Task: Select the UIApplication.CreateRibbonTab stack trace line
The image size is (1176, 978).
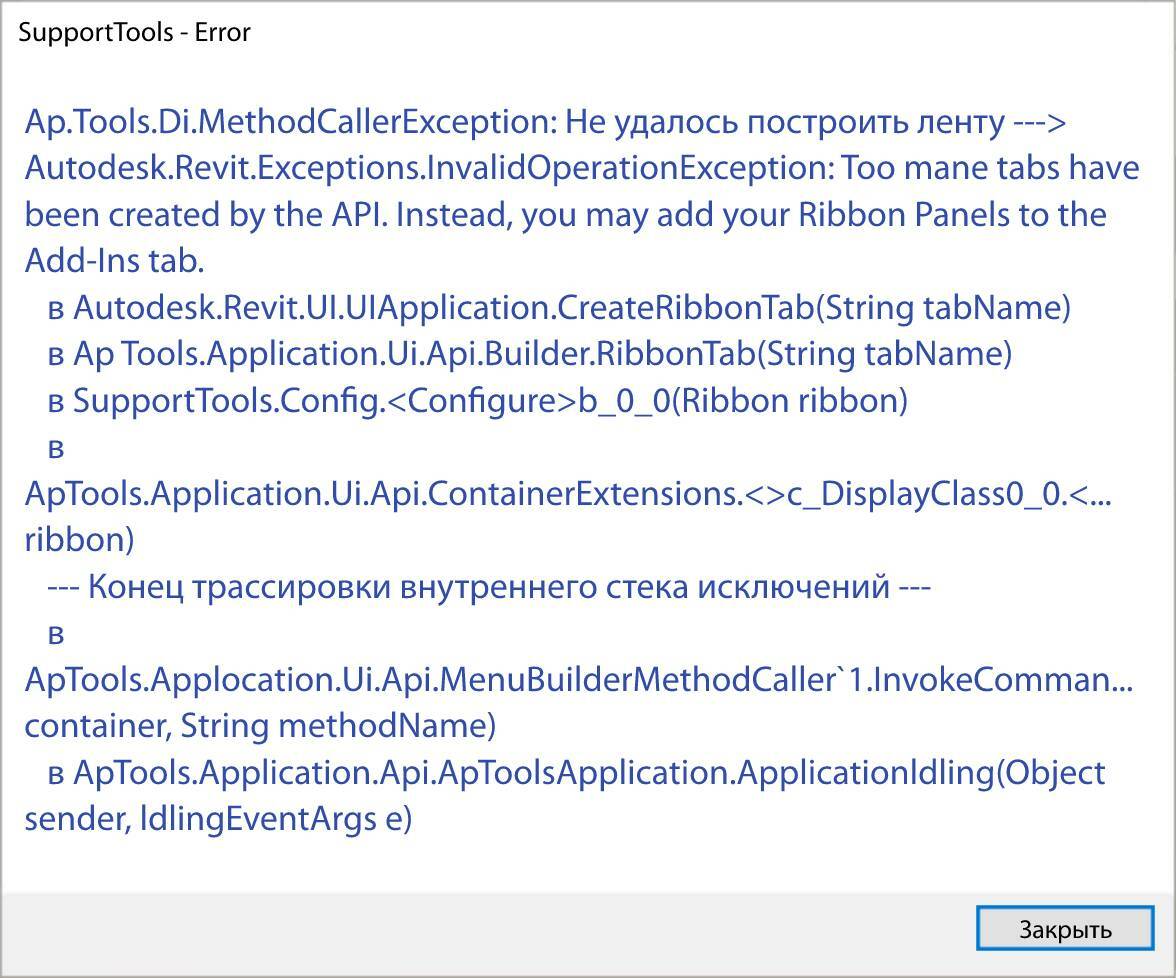Action: [570, 308]
